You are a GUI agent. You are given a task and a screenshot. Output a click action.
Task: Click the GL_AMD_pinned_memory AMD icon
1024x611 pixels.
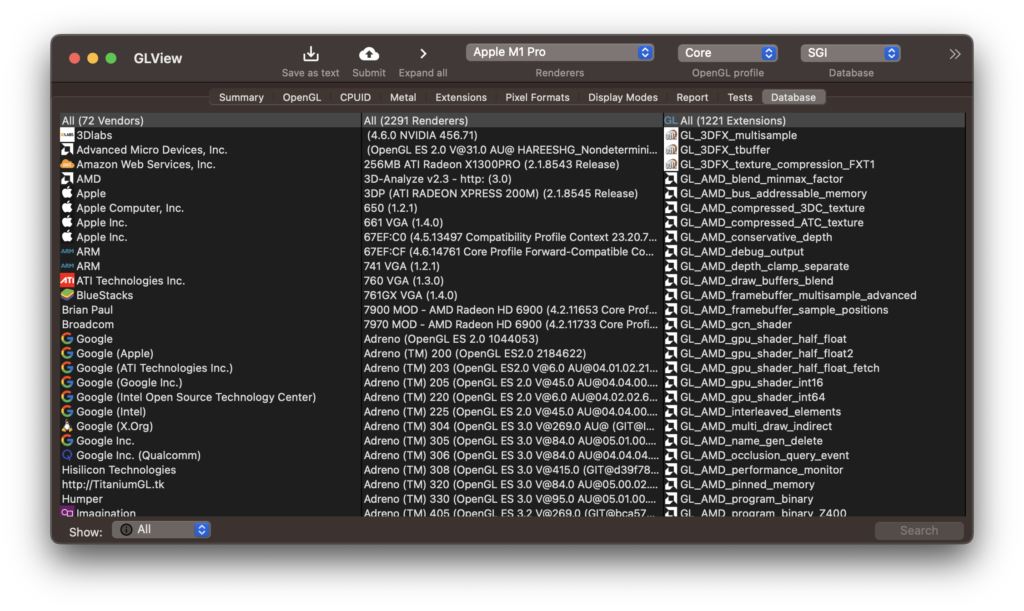(671, 484)
